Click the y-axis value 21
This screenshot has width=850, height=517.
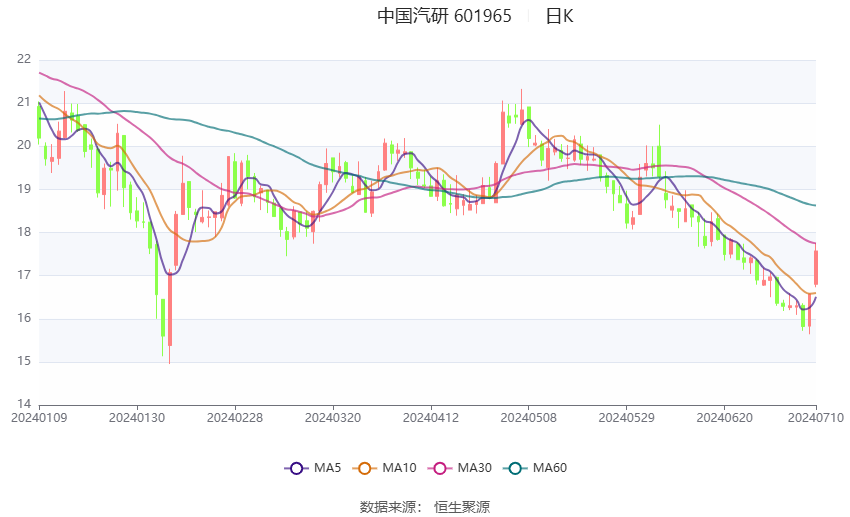[x=24, y=102]
